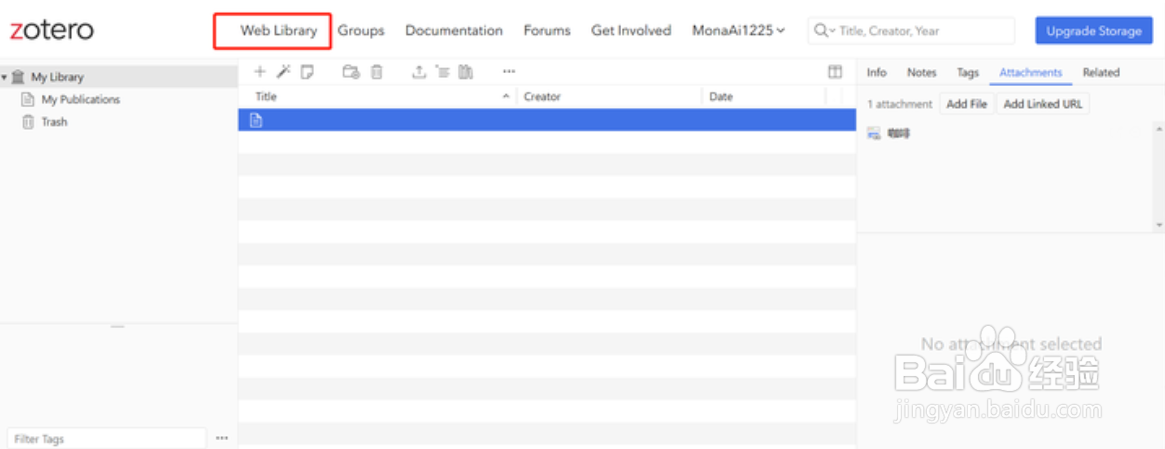The height and width of the screenshot is (449, 1165).
Task: Open Documentation link
Action: pyautogui.click(x=454, y=30)
